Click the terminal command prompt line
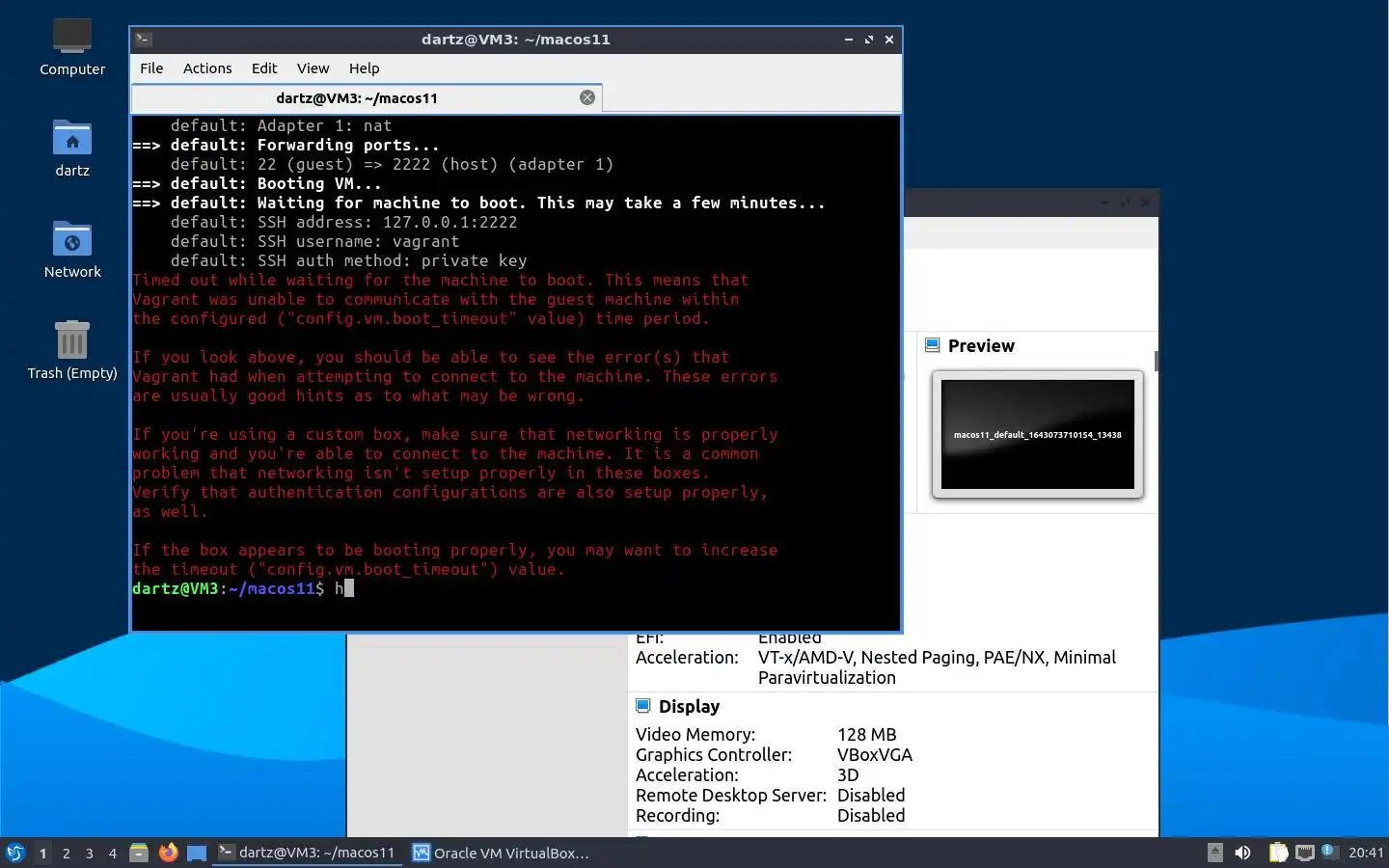 (x=243, y=588)
